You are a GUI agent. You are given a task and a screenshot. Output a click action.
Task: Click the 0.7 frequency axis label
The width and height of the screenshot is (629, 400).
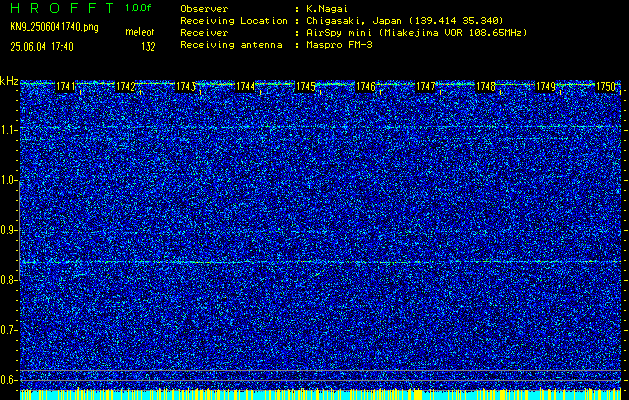[9, 330]
